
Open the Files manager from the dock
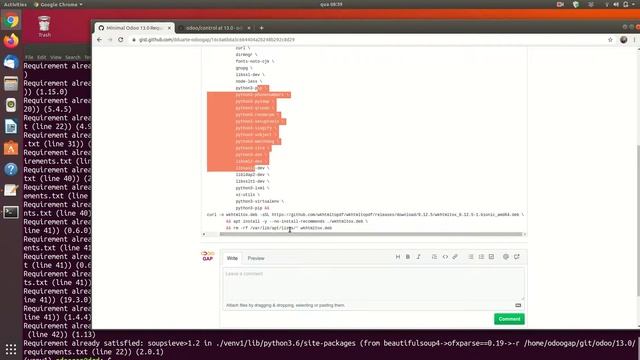11,84
